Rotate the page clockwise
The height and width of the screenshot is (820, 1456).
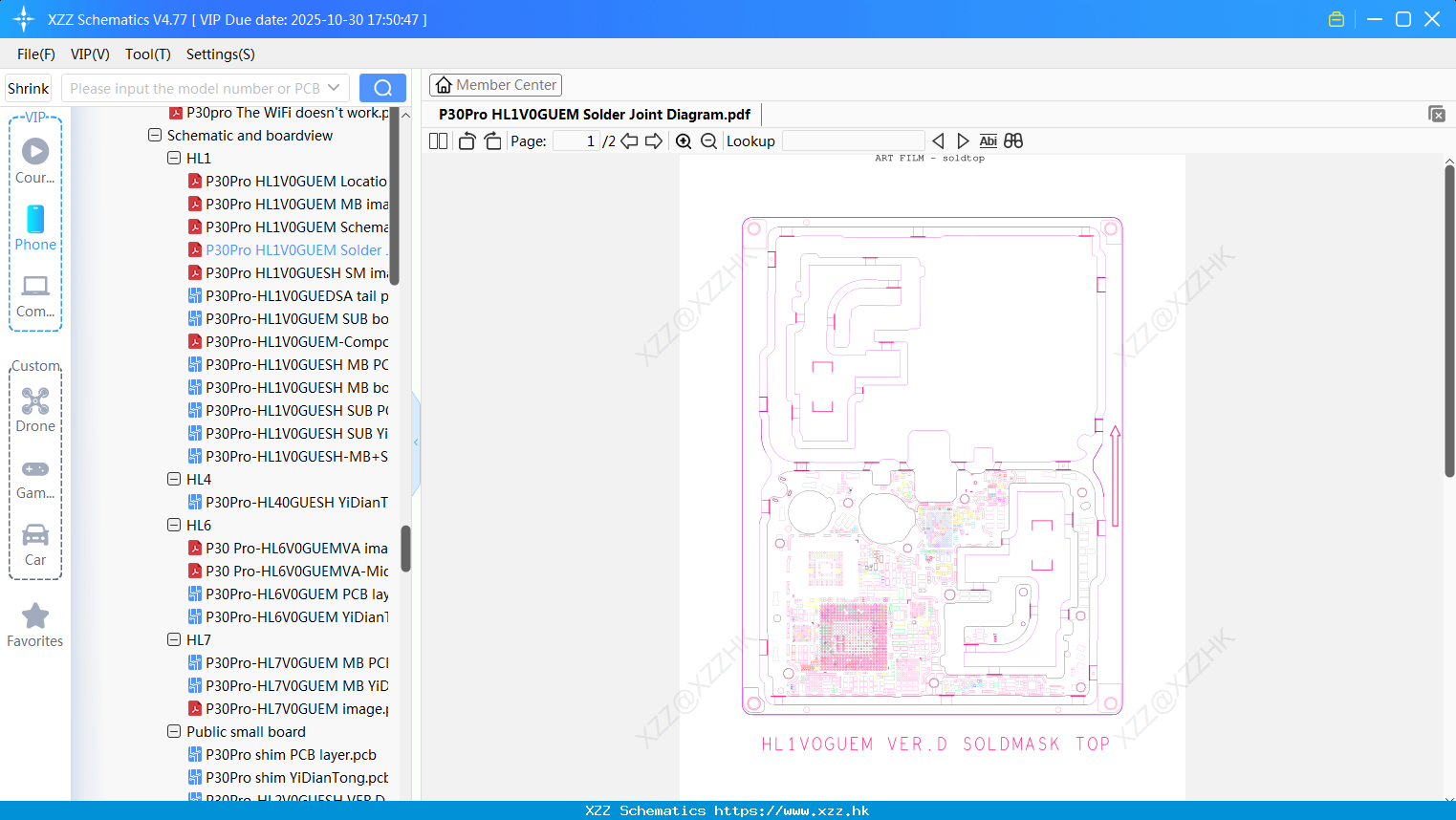[x=492, y=141]
